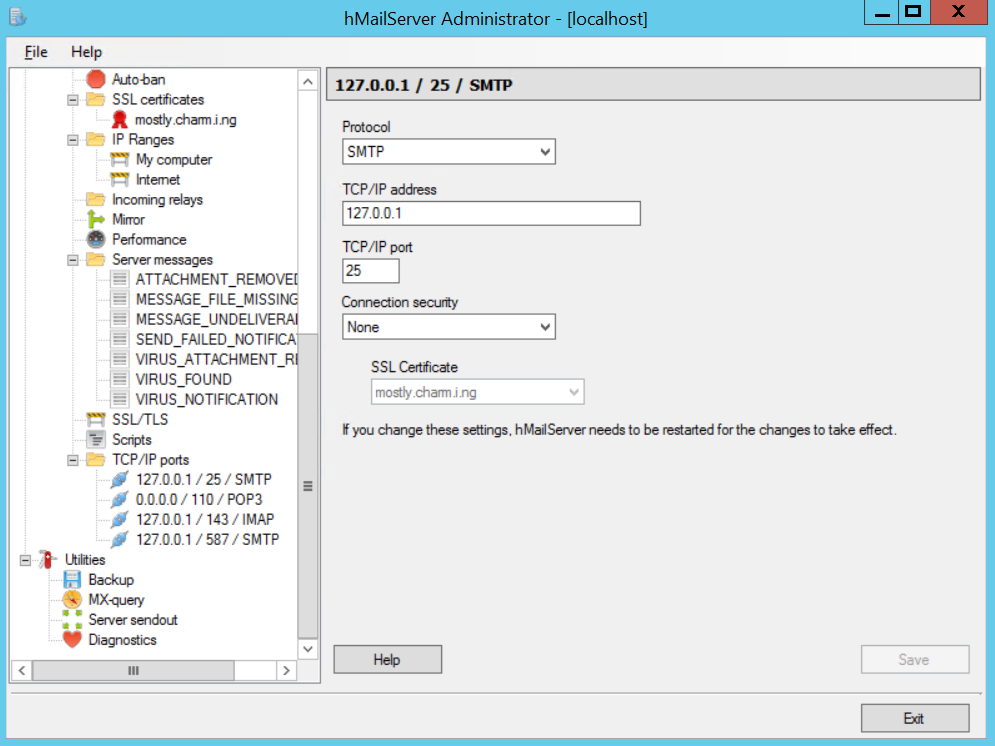995x746 pixels.
Task: Click the TCP/IP port input field
Action: pyautogui.click(x=371, y=271)
